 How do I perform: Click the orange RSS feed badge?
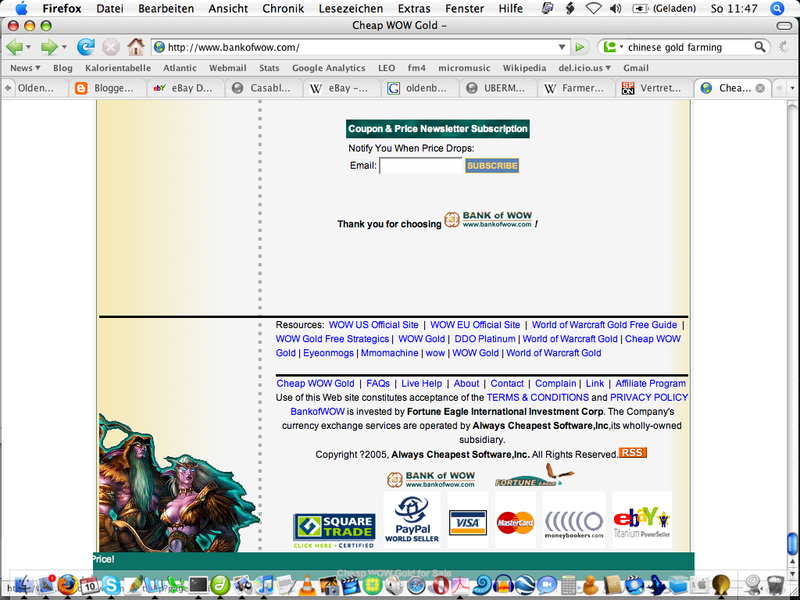click(633, 453)
